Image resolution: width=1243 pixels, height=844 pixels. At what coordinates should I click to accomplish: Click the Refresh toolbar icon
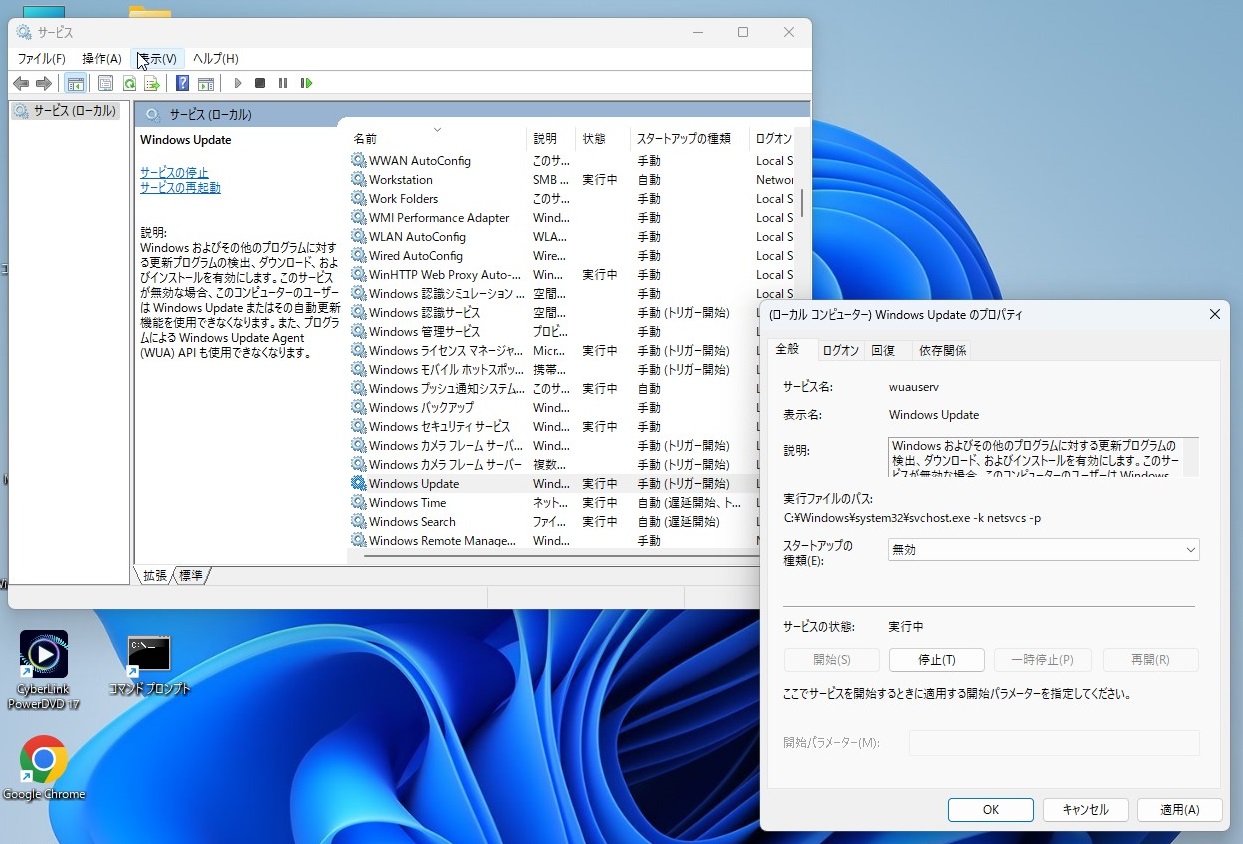tap(129, 83)
